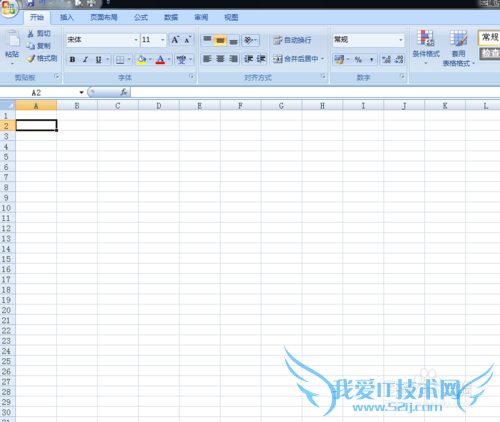Click the Office button logo
This screenshot has width=500, height=422.
coord(8,8)
